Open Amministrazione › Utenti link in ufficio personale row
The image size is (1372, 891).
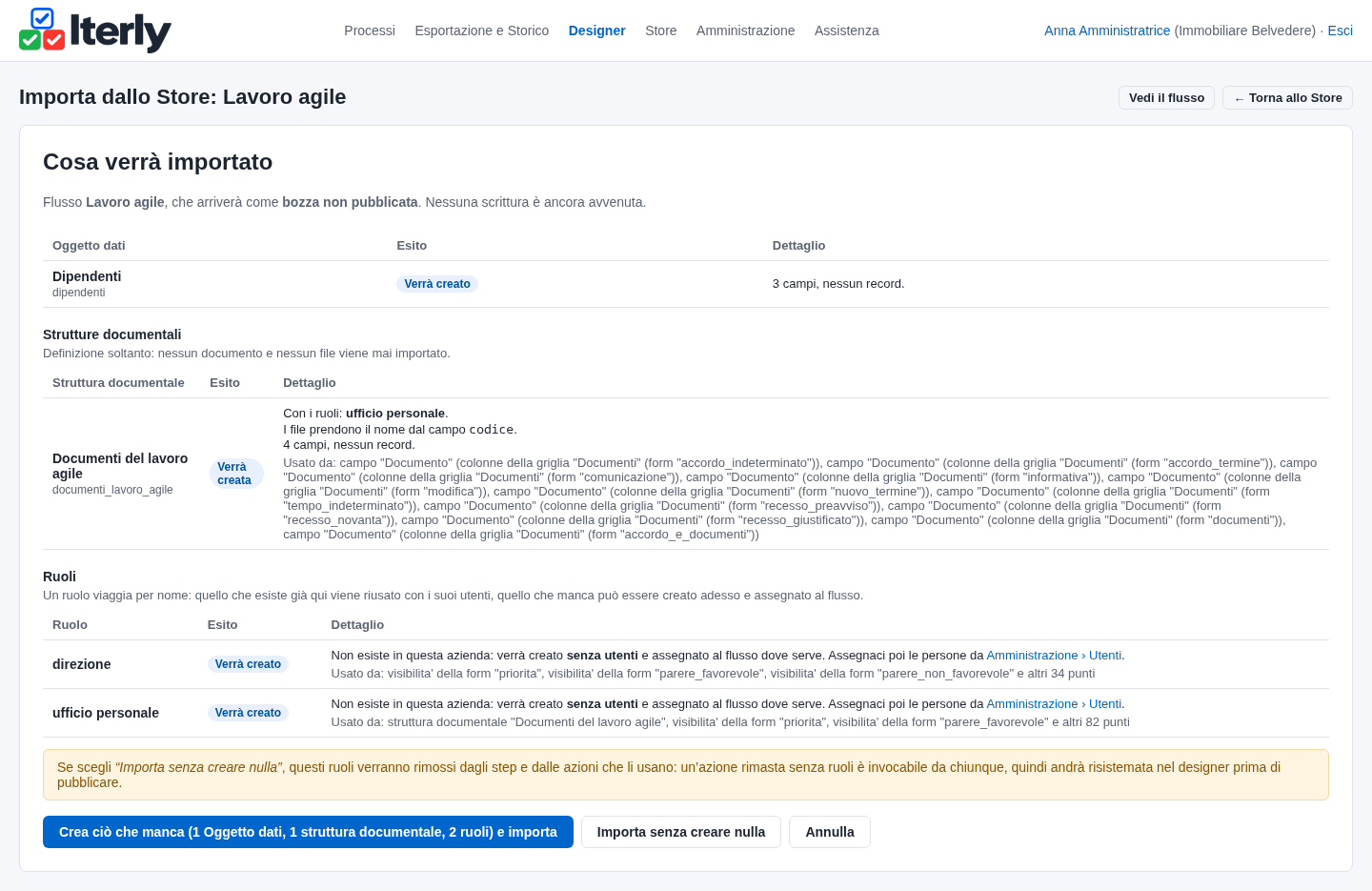point(1054,704)
